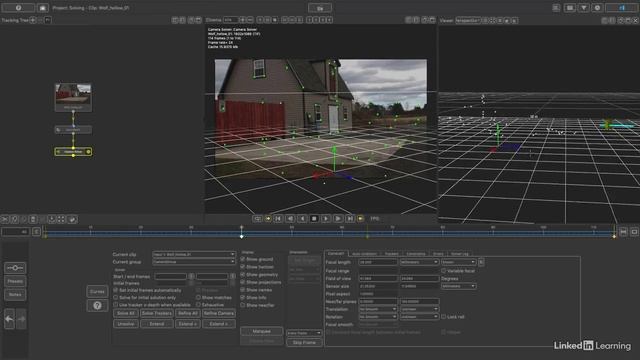Enable Show matches option
The width and height of the screenshot is (640, 360).
198,298
